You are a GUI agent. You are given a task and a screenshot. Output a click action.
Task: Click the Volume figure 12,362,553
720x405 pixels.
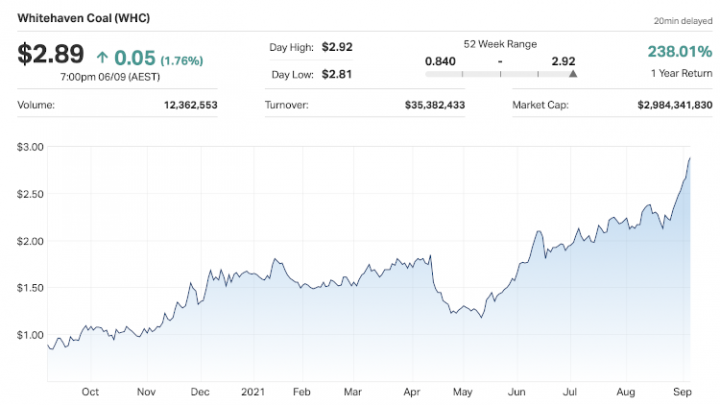click(x=191, y=105)
